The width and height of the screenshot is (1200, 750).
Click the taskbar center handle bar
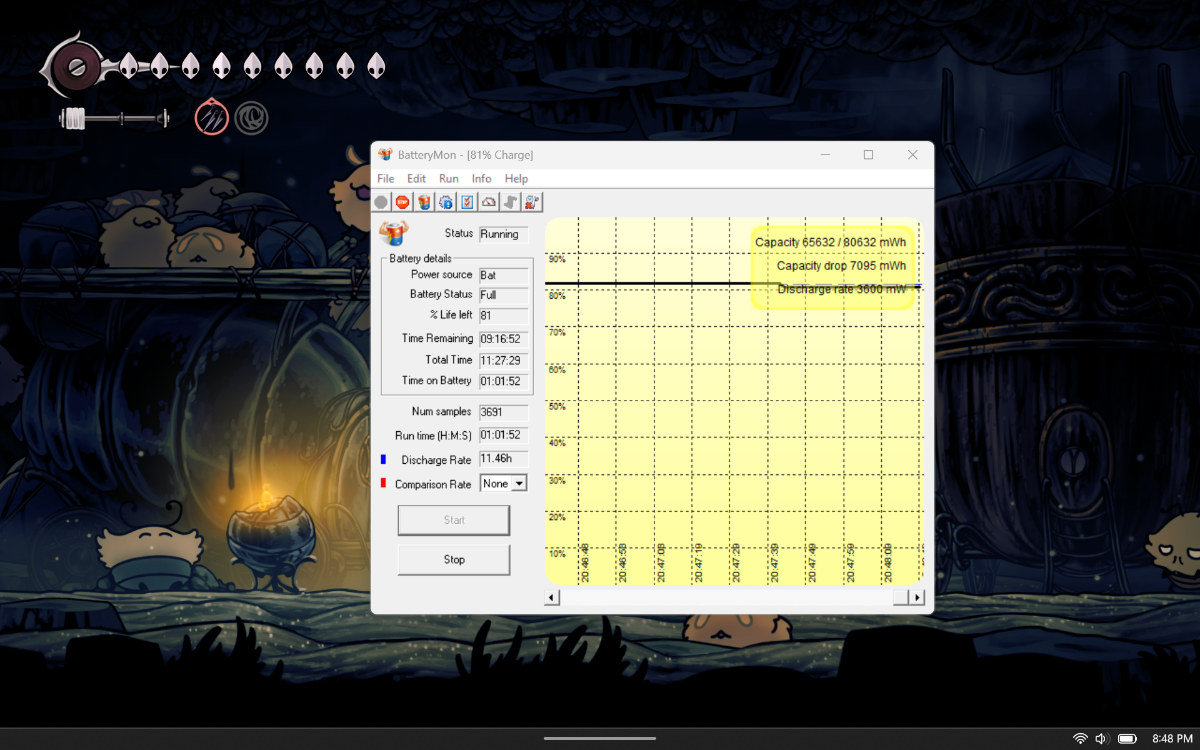600,738
